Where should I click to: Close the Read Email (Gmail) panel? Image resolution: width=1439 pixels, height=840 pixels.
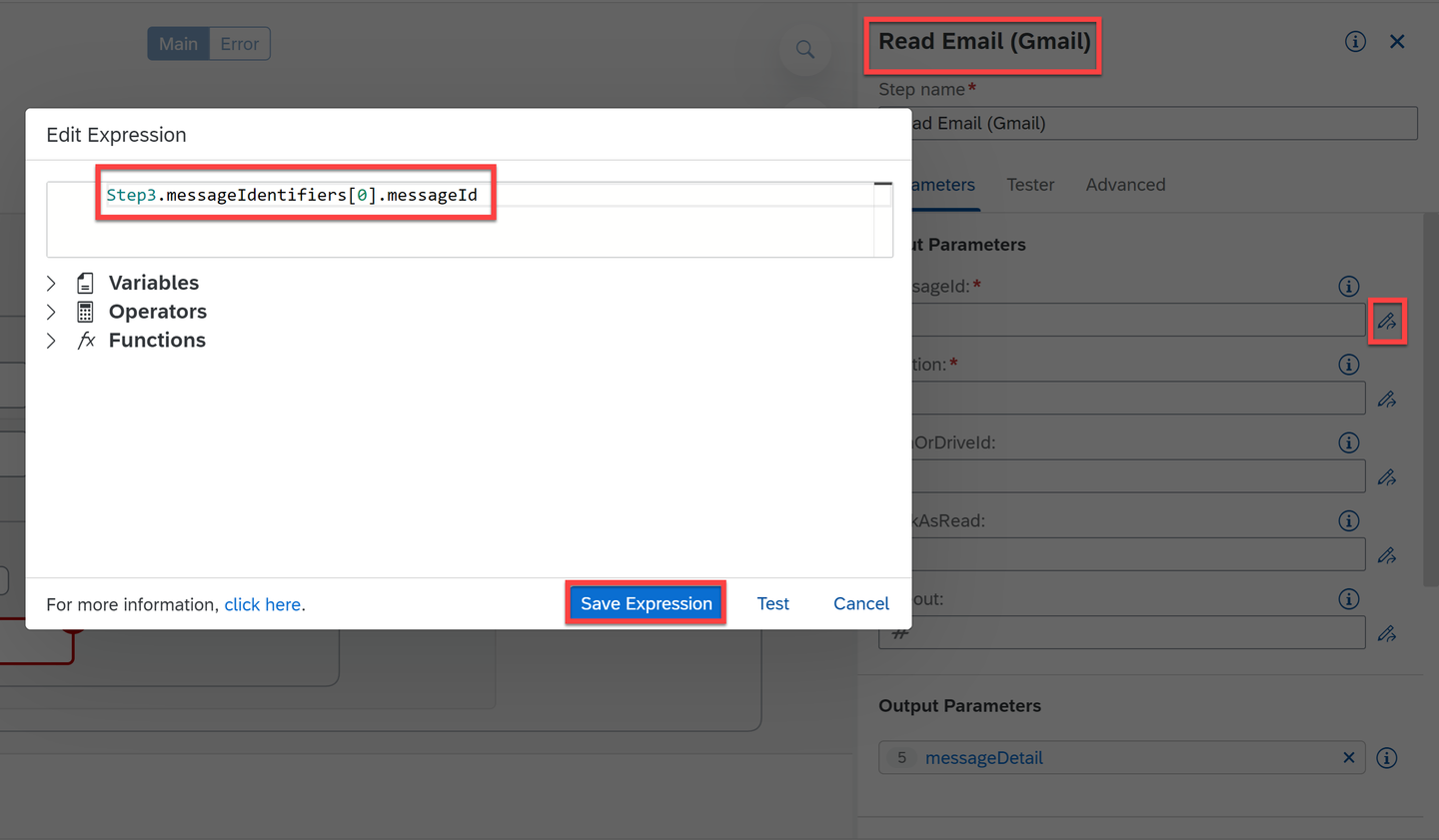(x=1397, y=41)
